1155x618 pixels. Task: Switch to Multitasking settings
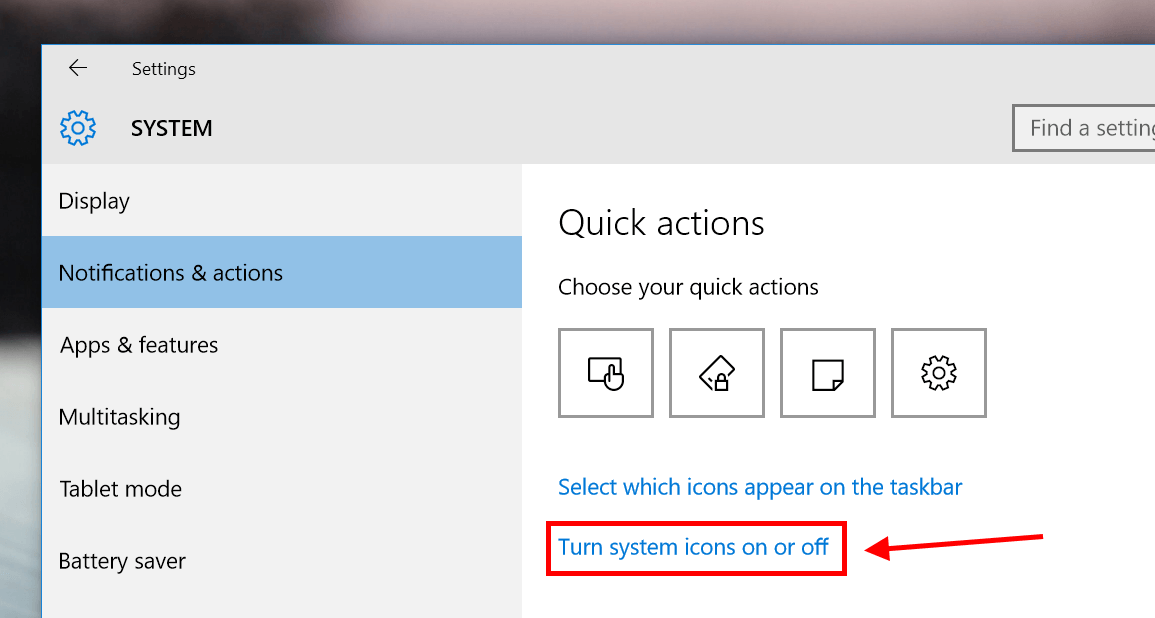click(x=282, y=417)
